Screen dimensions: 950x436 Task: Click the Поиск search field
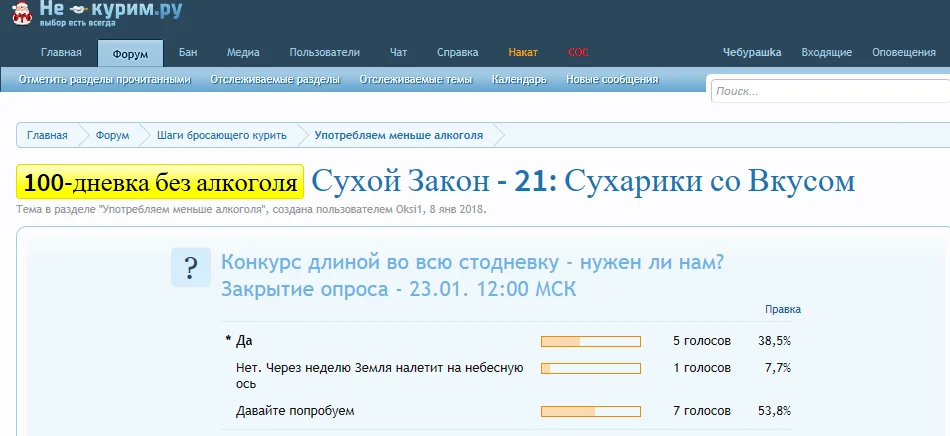pos(828,91)
